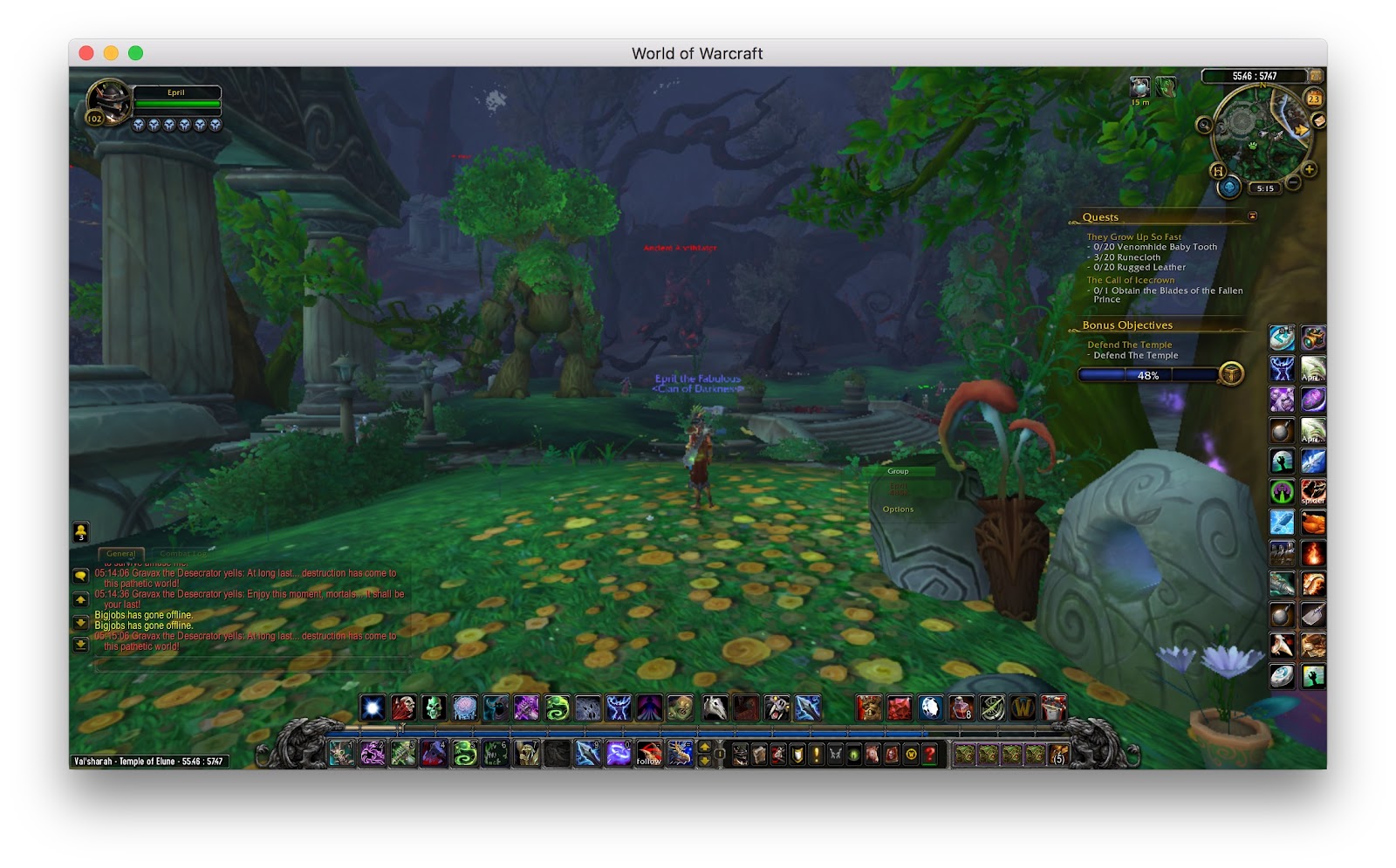Click the World of Warcraft window title
Screen dimensions: 1396x868
click(x=697, y=53)
